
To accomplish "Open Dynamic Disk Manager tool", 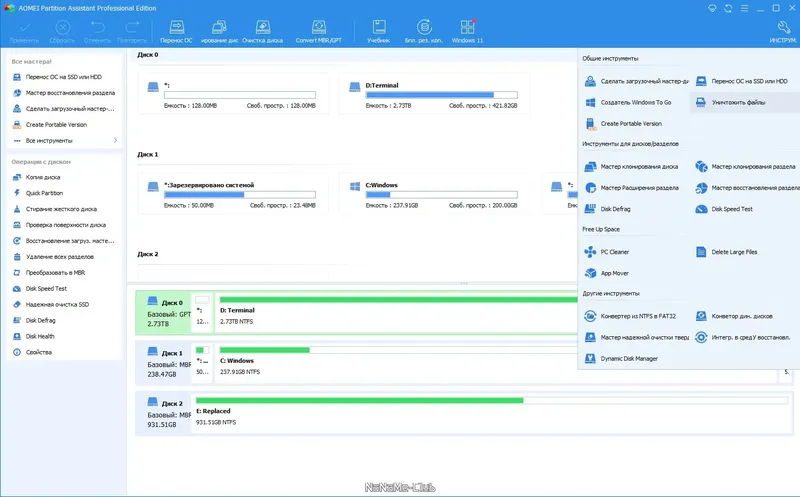I will pyautogui.click(x=621, y=358).
